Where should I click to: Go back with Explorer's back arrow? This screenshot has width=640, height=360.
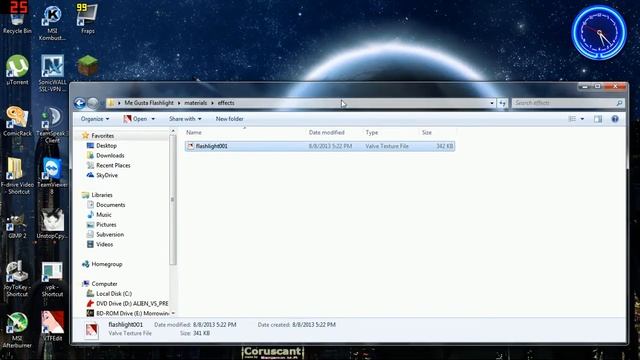80,103
